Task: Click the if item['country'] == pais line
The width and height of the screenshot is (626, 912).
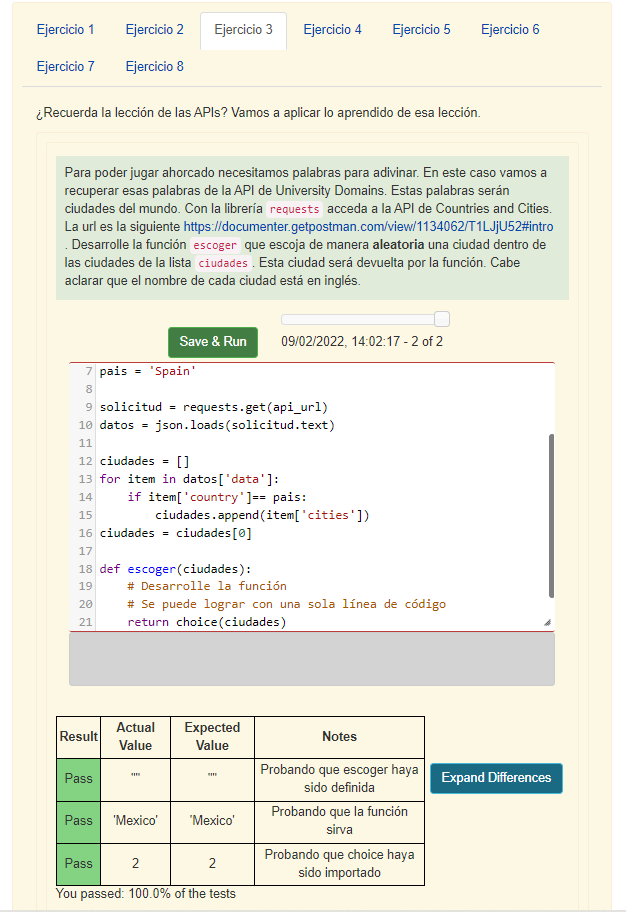Action: pos(217,497)
